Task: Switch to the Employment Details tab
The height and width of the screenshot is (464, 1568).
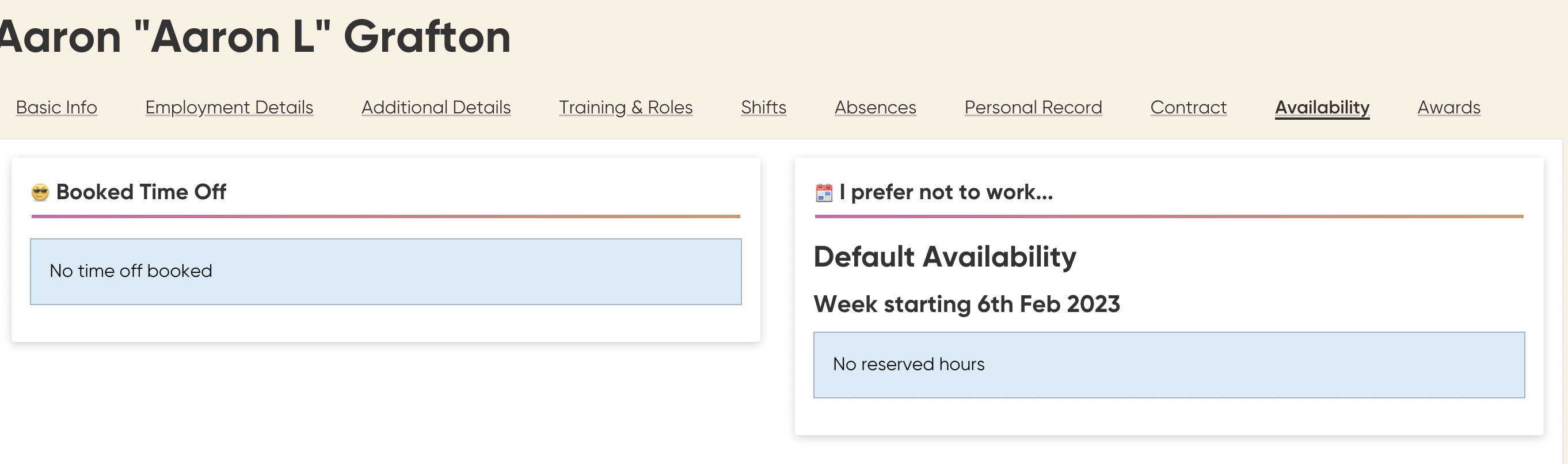Action: (x=229, y=107)
